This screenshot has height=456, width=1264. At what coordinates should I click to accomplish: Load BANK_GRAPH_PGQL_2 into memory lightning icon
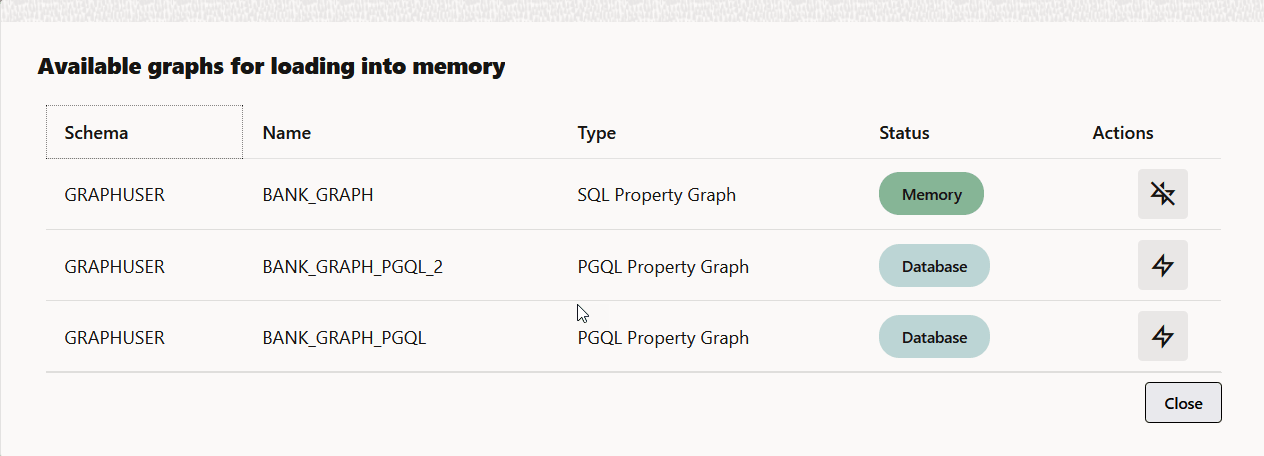click(1162, 265)
